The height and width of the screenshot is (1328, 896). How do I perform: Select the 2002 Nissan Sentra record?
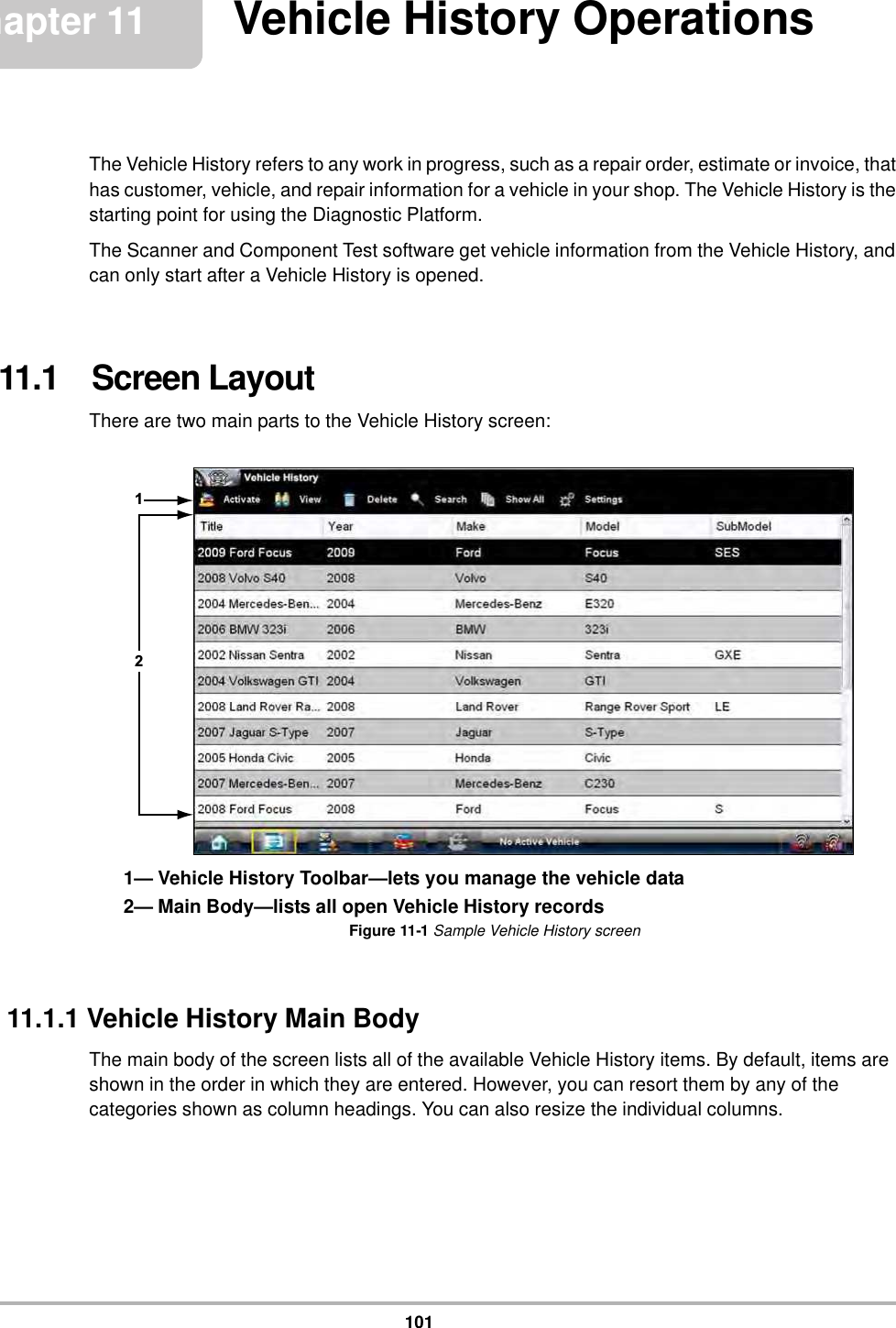519,655
